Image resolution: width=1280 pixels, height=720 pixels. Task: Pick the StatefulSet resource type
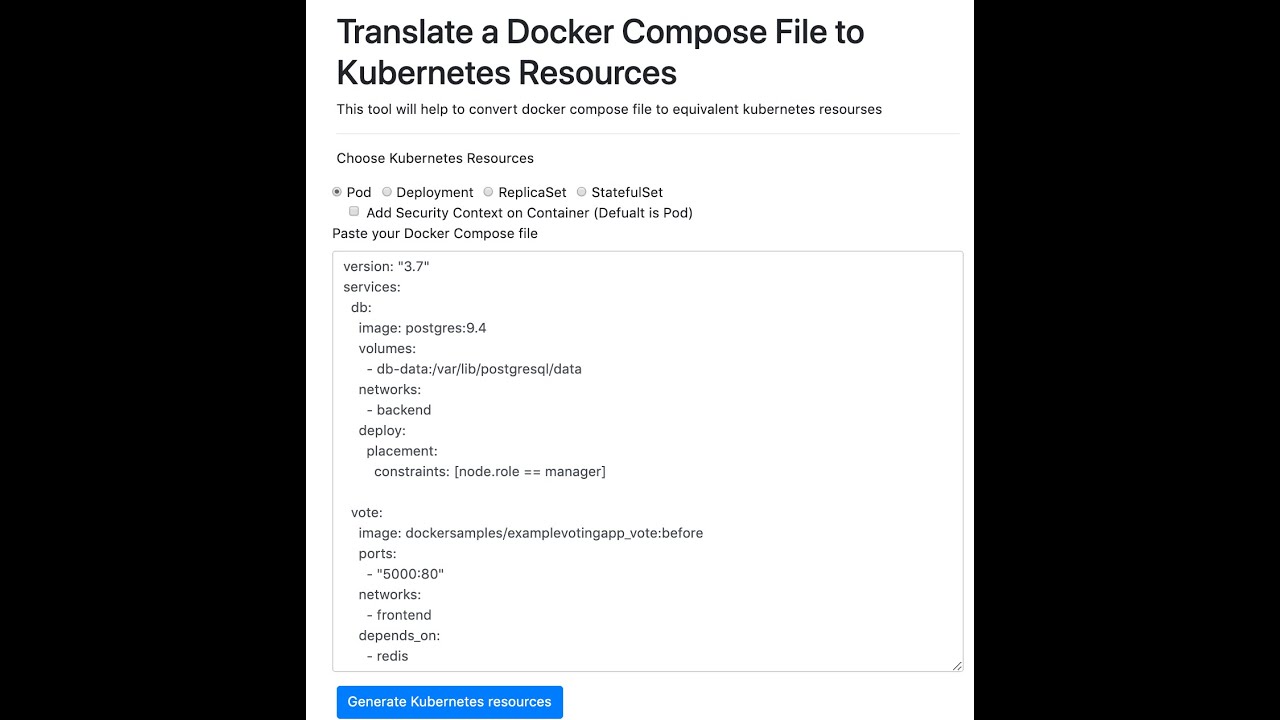pos(582,192)
